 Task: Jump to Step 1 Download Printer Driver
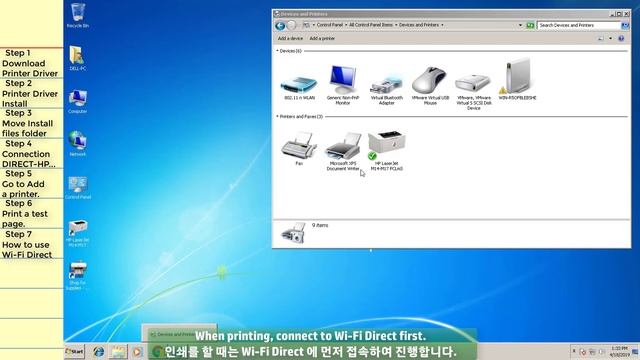point(31,63)
